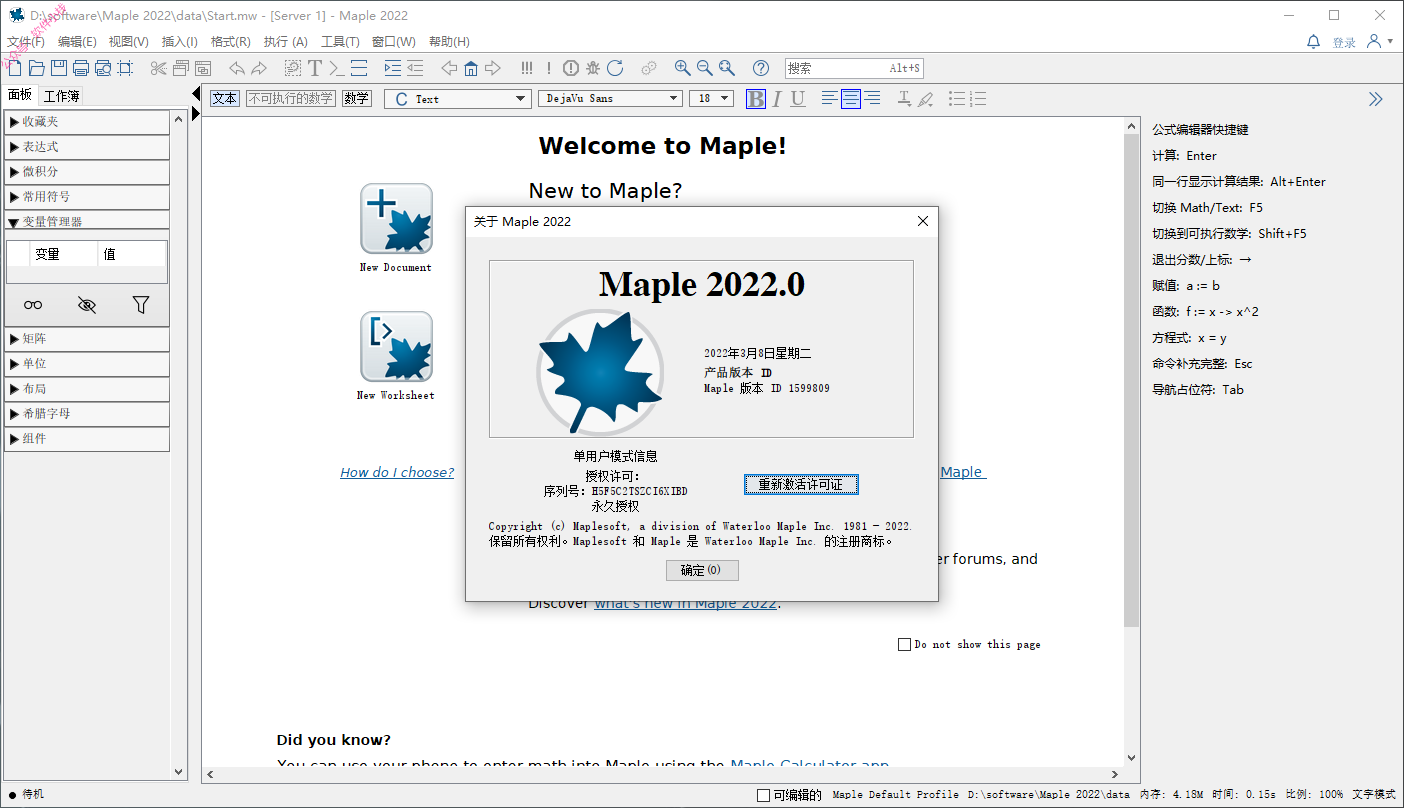Open 'How do I choose?' link
Image resolution: width=1404 pixels, height=808 pixels.
[x=397, y=472]
